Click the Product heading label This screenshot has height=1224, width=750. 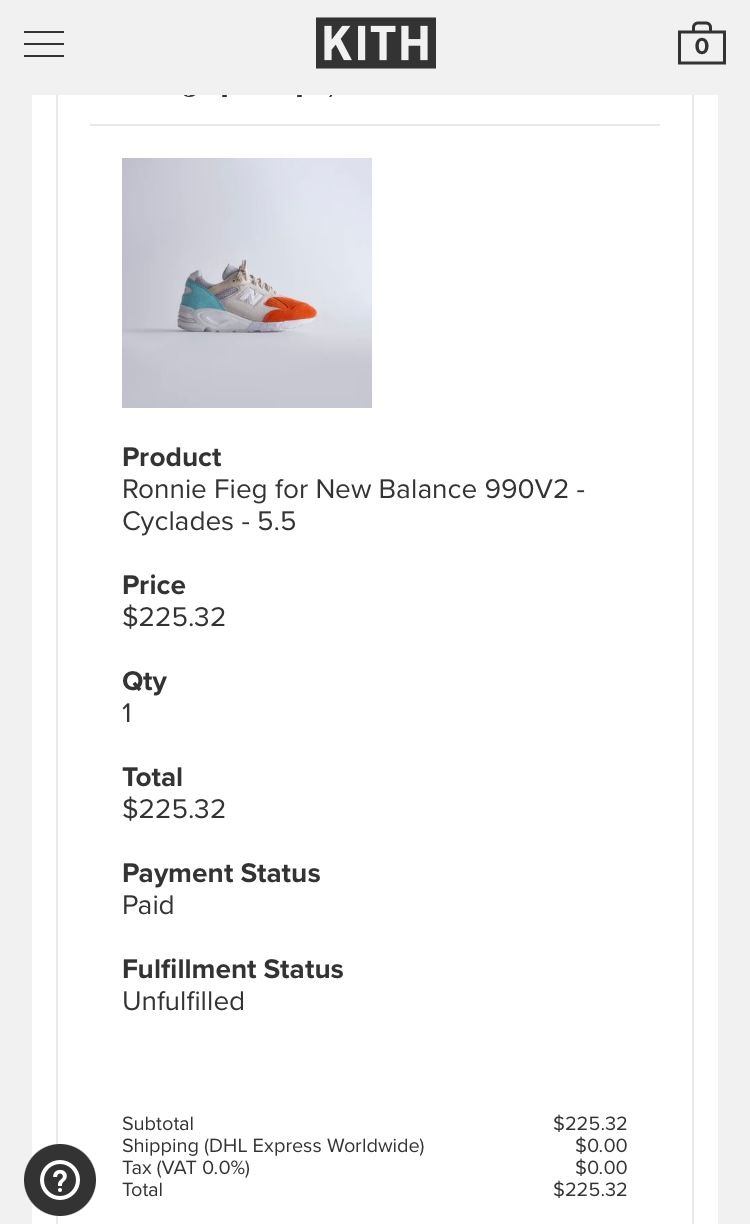171,457
